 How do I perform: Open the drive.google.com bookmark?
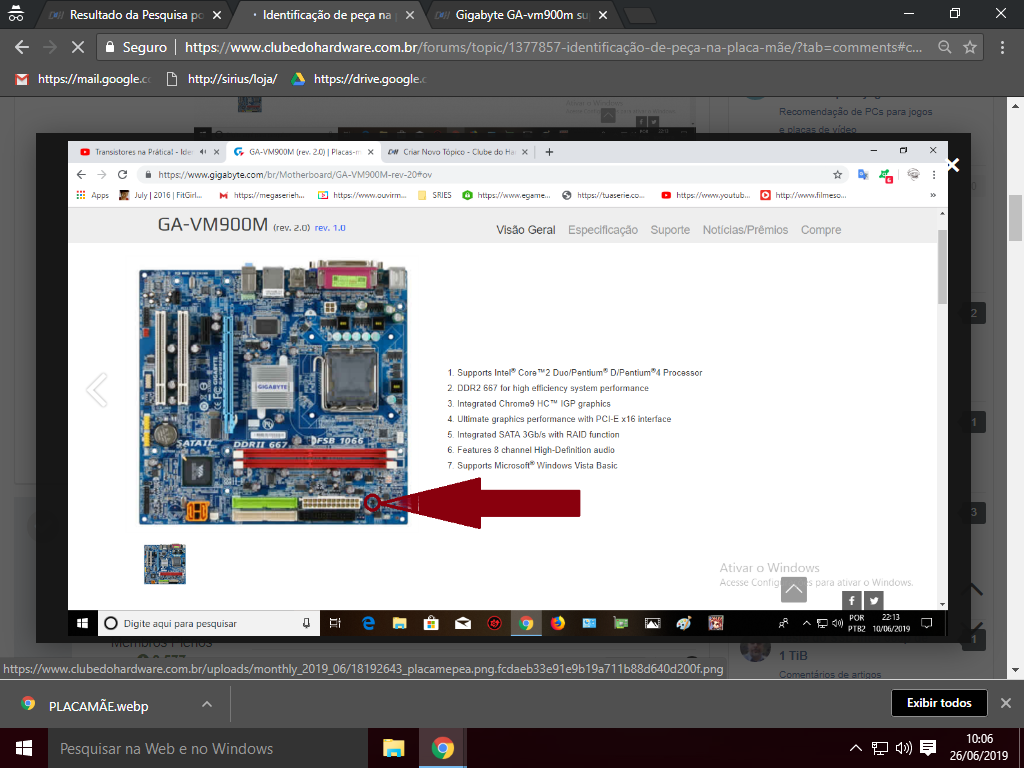coord(359,79)
